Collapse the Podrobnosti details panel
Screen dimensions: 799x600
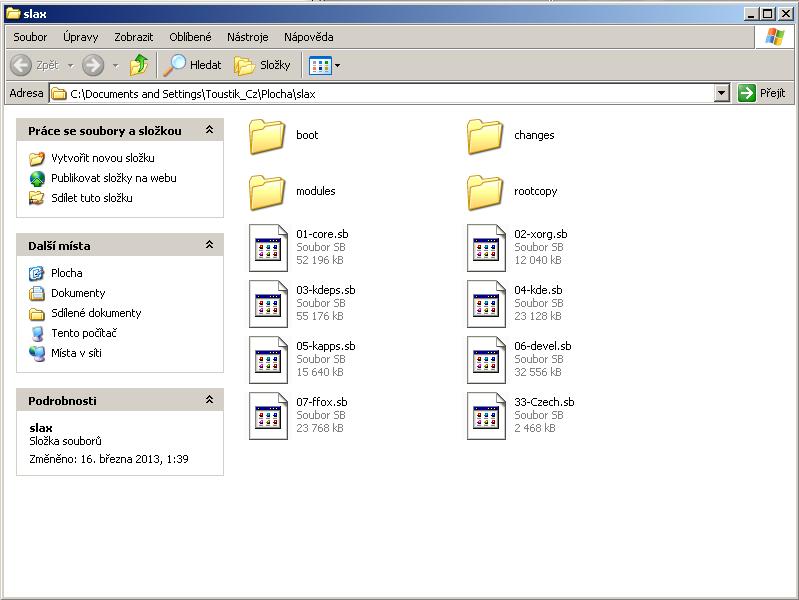pyautogui.click(x=209, y=400)
